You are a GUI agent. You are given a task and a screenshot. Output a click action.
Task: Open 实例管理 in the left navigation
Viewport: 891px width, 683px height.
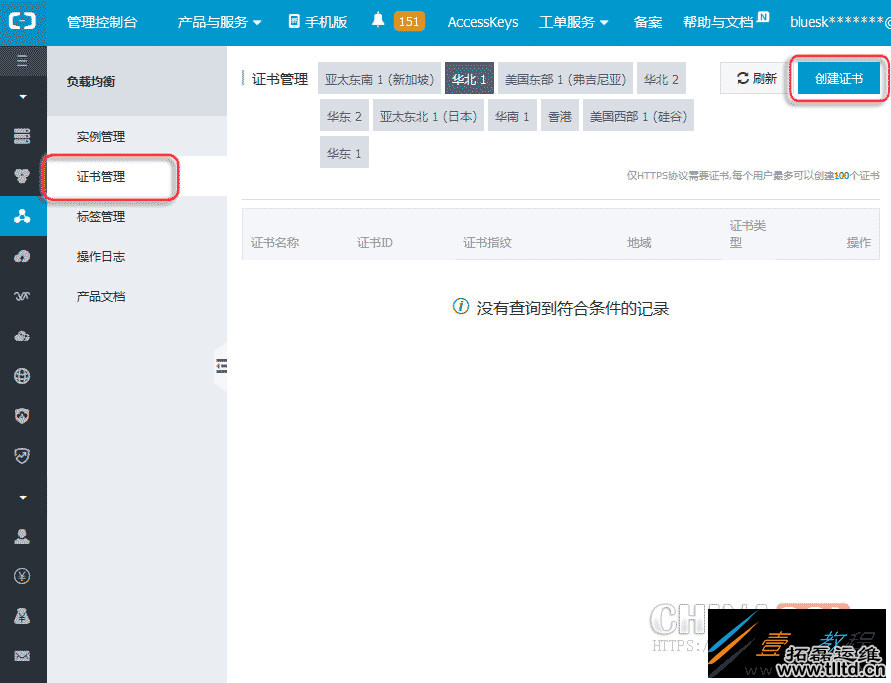point(101,136)
